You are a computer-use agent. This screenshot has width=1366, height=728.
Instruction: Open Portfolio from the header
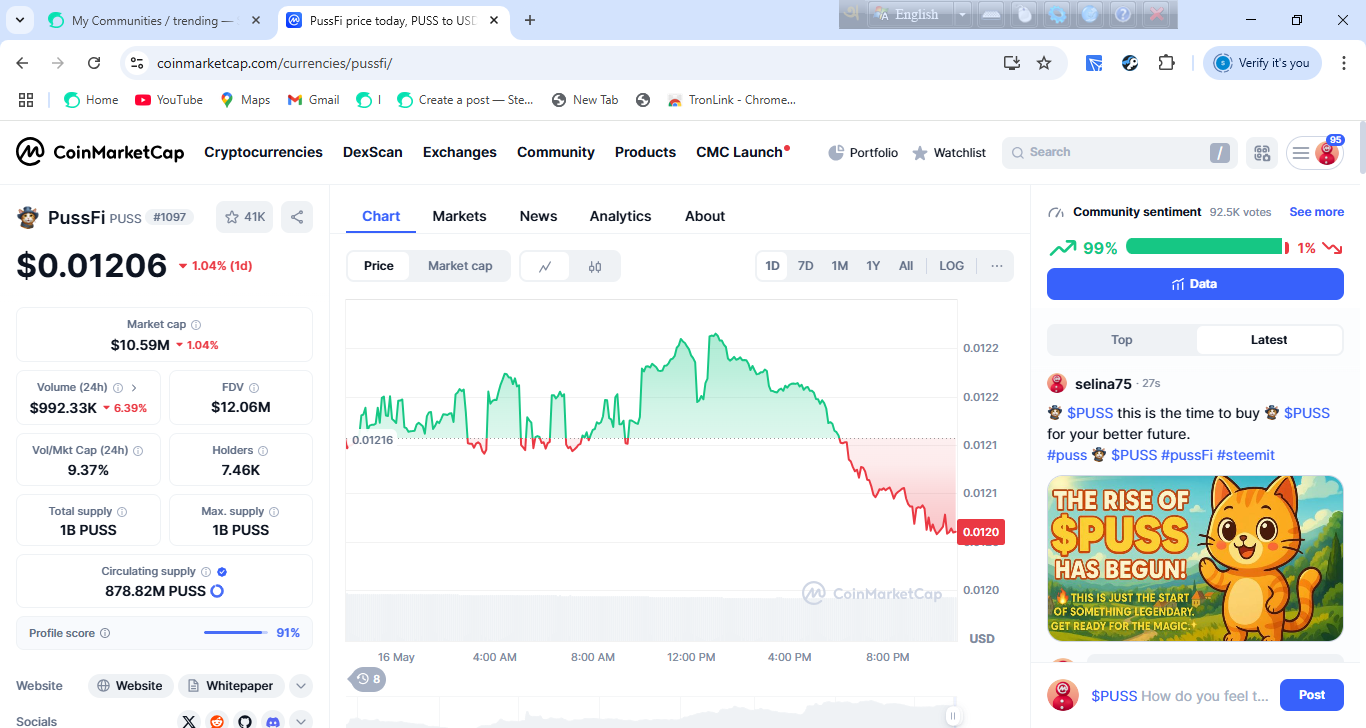tap(863, 153)
